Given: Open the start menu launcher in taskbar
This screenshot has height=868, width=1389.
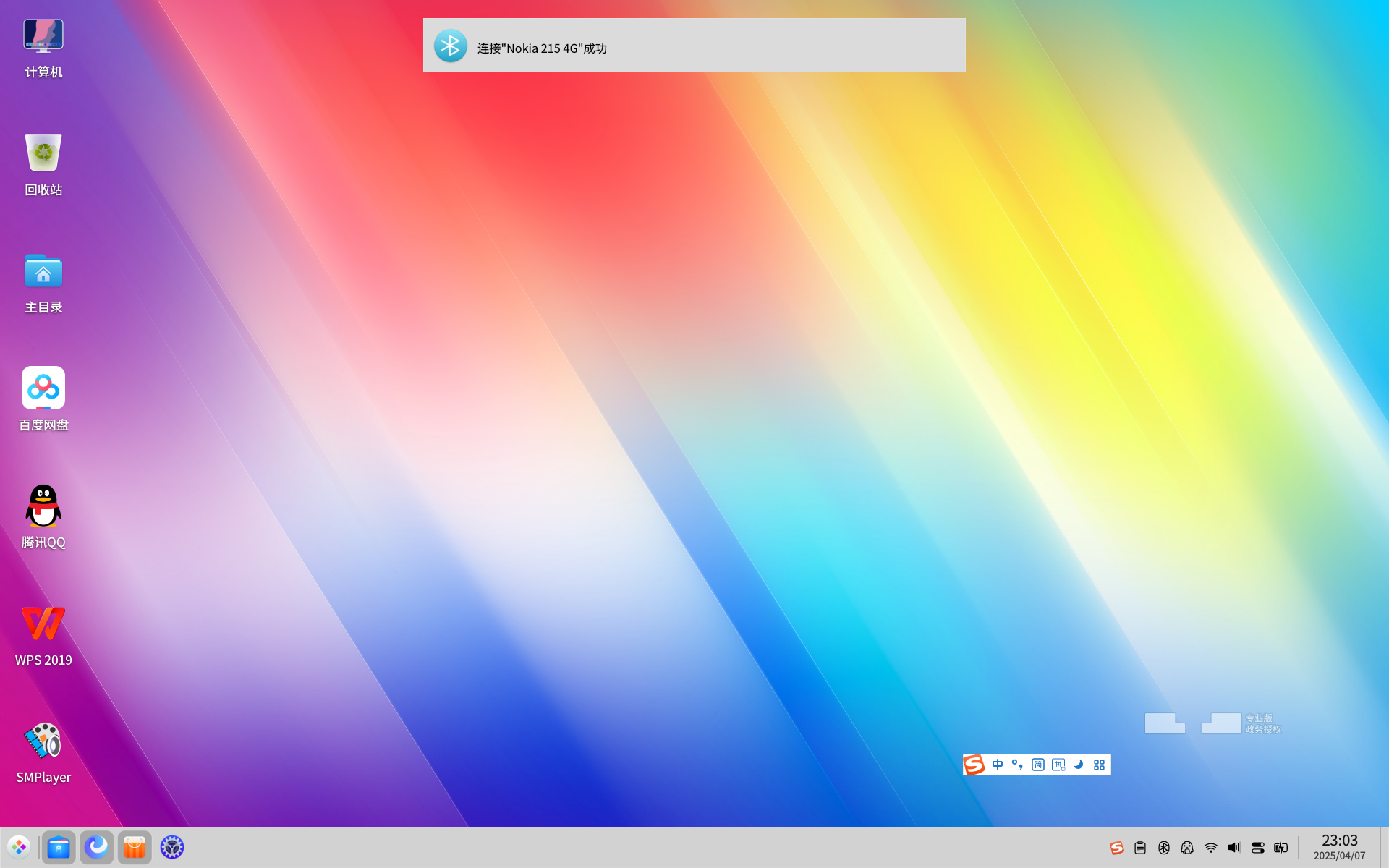Looking at the screenshot, I should pos(19,847).
